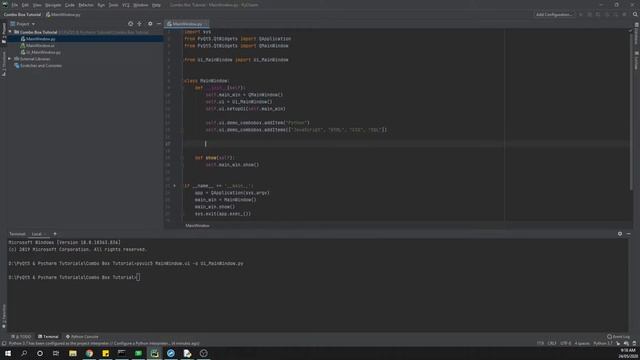Open the Tools menu
640x360 pixels.
[x=113, y=5]
